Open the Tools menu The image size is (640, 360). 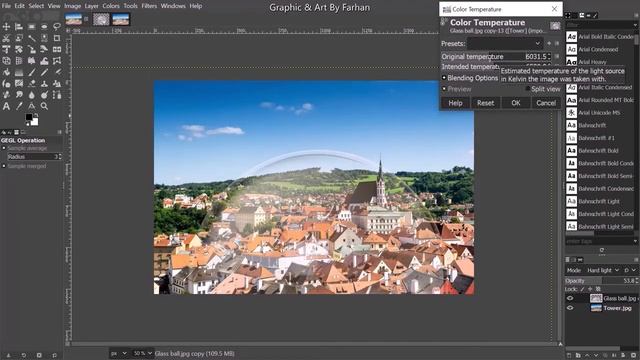coord(130,6)
